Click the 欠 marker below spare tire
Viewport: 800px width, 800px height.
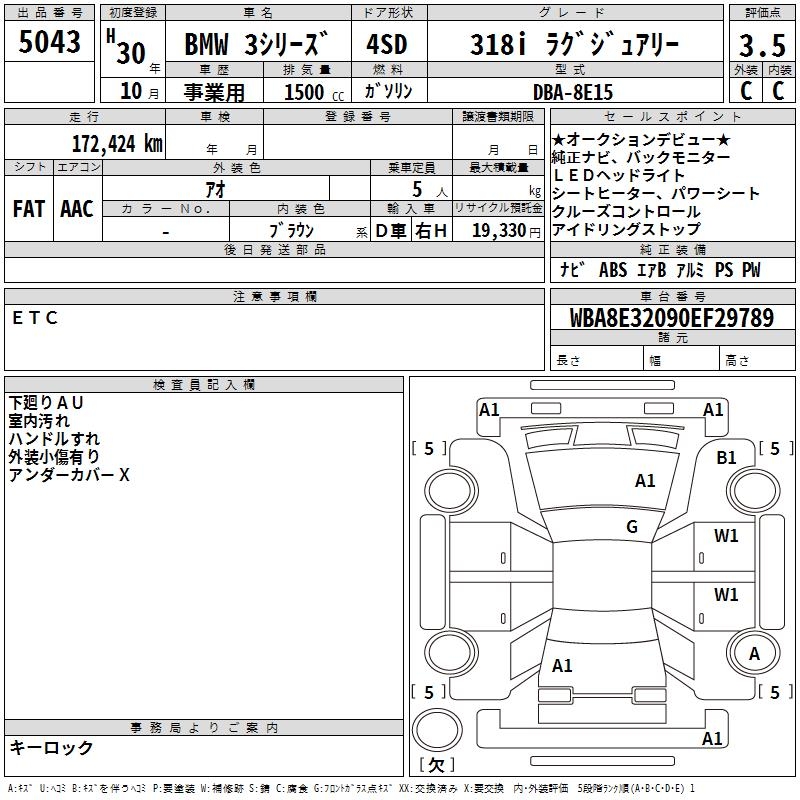(x=435, y=765)
